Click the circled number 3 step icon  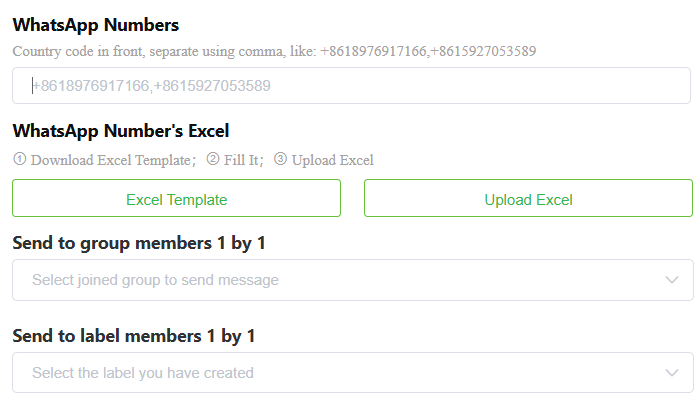point(280,159)
